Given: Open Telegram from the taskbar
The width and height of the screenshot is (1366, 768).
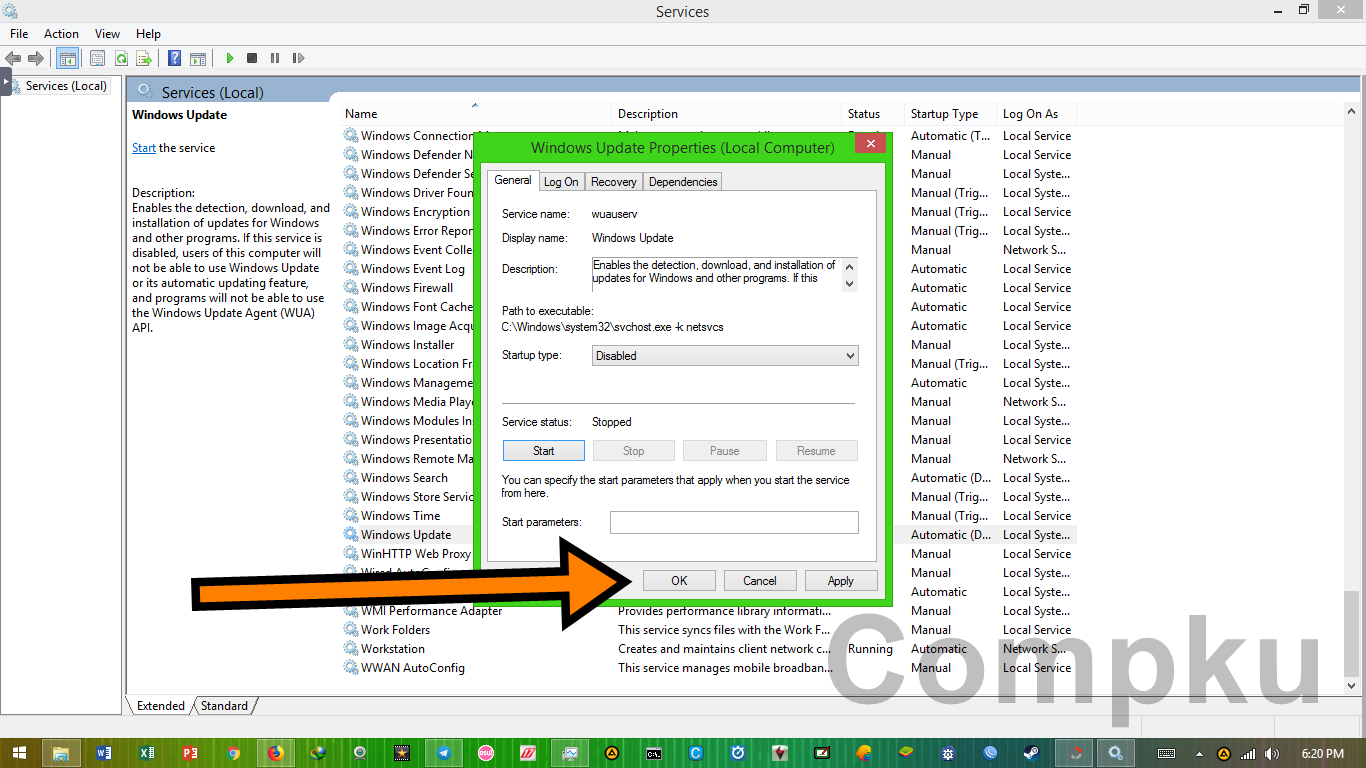Looking at the screenshot, I should tap(444, 753).
